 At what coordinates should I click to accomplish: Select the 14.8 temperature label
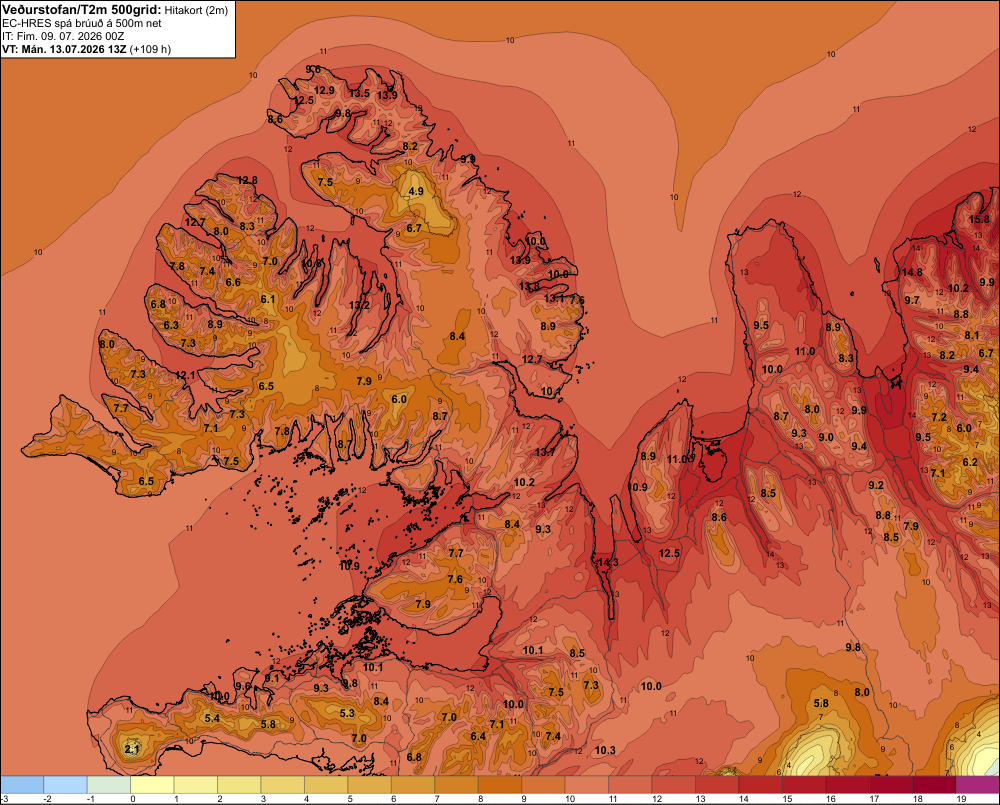point(912,272)
